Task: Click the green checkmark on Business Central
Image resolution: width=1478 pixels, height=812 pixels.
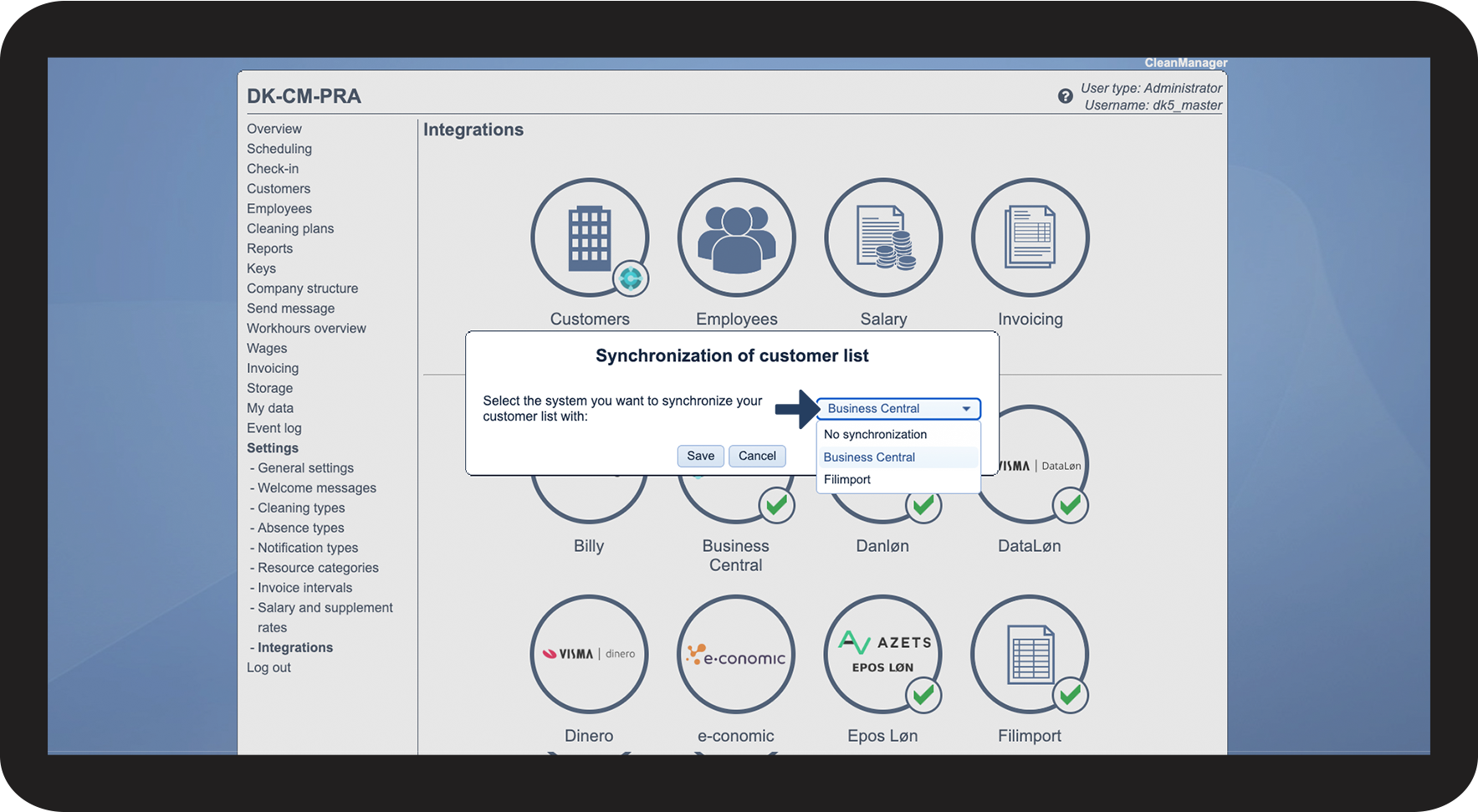Action: click(777, 505)
